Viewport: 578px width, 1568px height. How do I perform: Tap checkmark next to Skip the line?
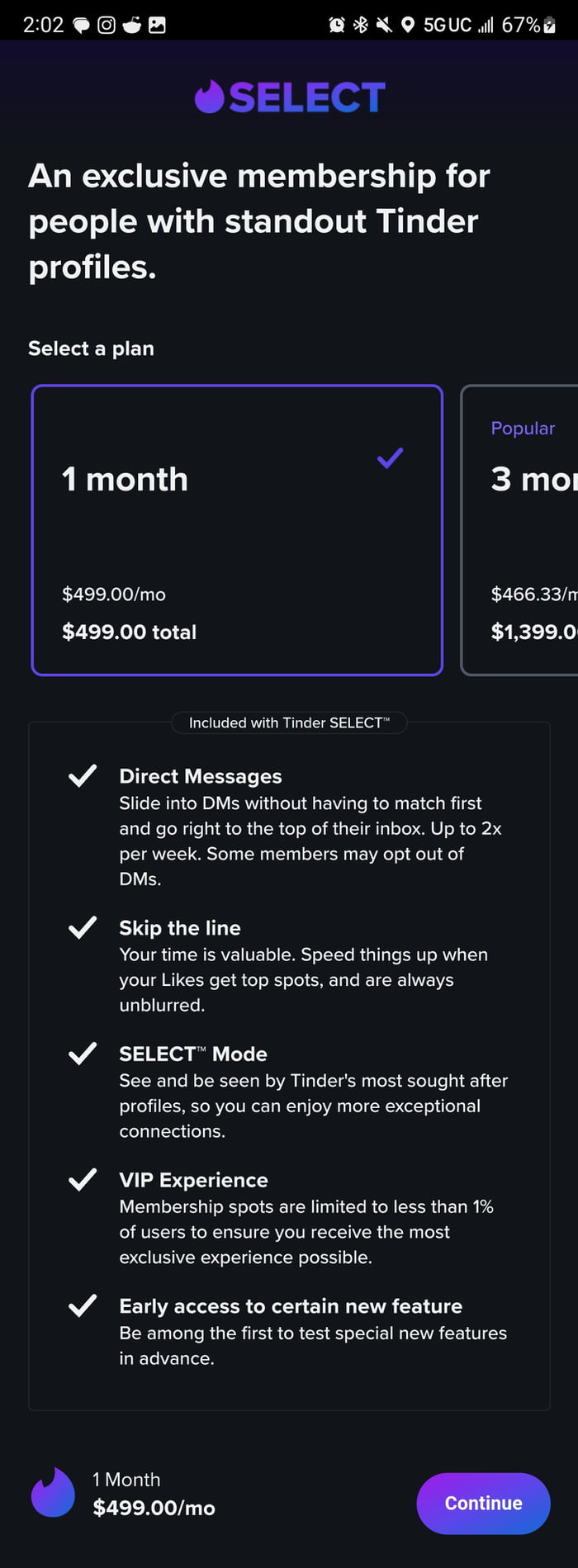pos(83,927)
